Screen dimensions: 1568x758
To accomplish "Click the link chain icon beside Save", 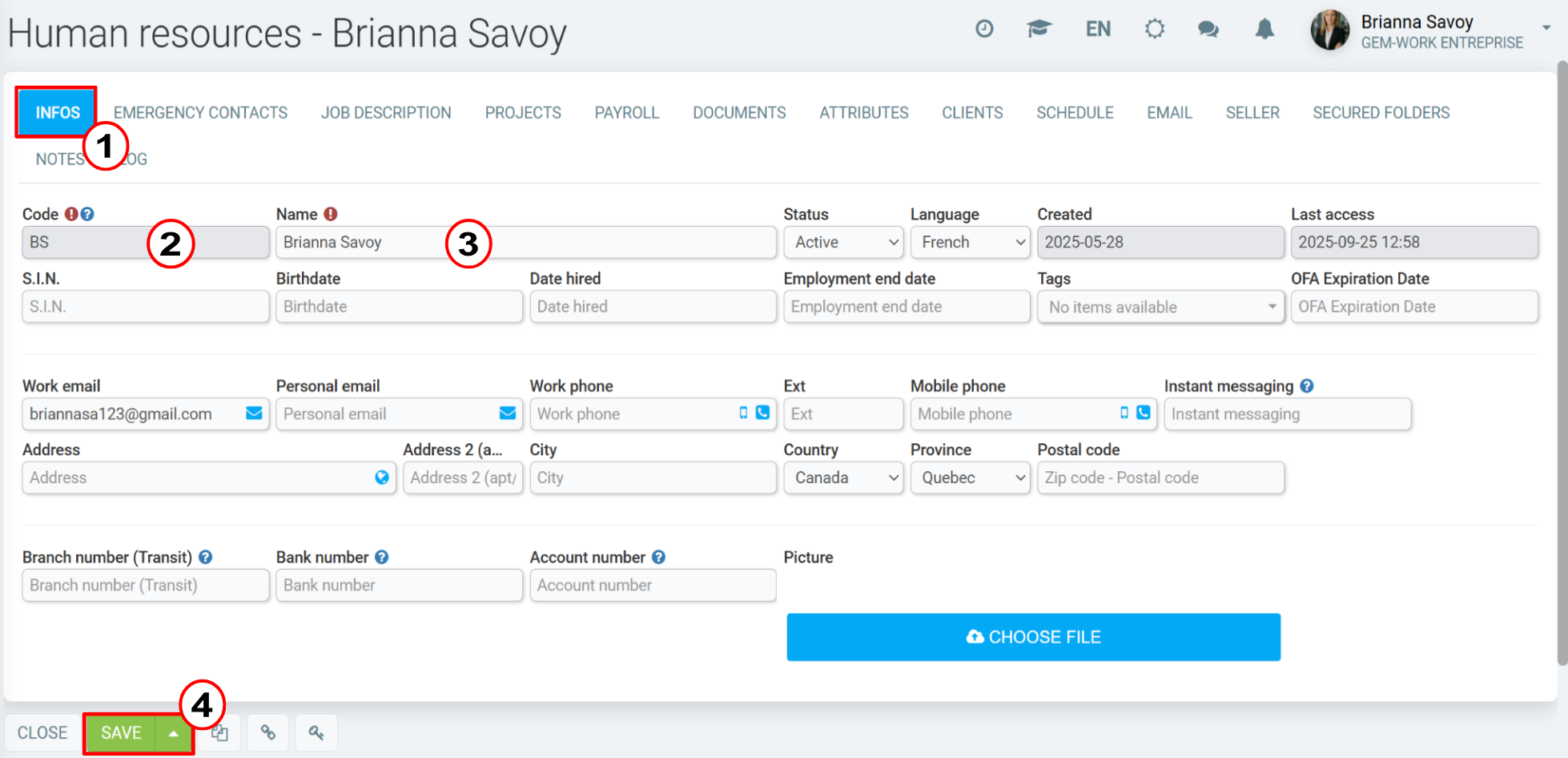I will 268,732.
